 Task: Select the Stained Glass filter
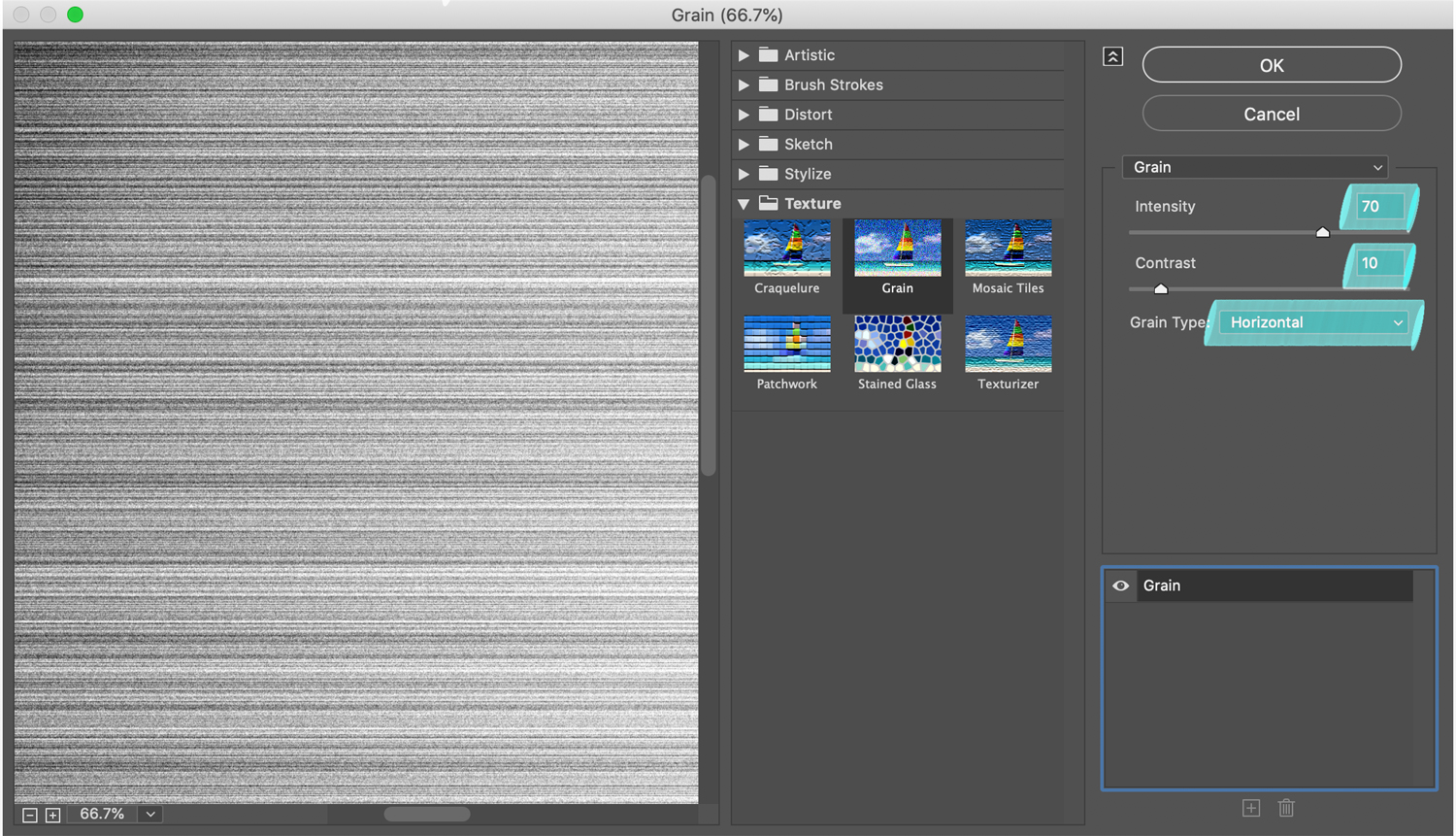(897, 343)
